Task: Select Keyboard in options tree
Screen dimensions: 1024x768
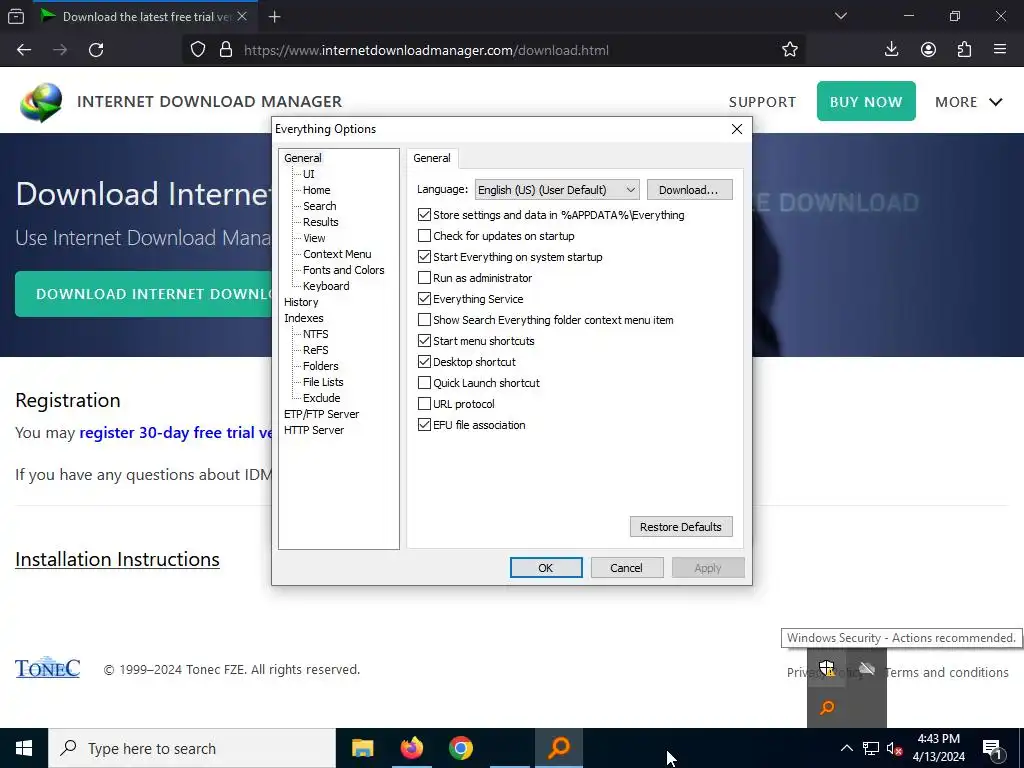Action: click(326, 286)
